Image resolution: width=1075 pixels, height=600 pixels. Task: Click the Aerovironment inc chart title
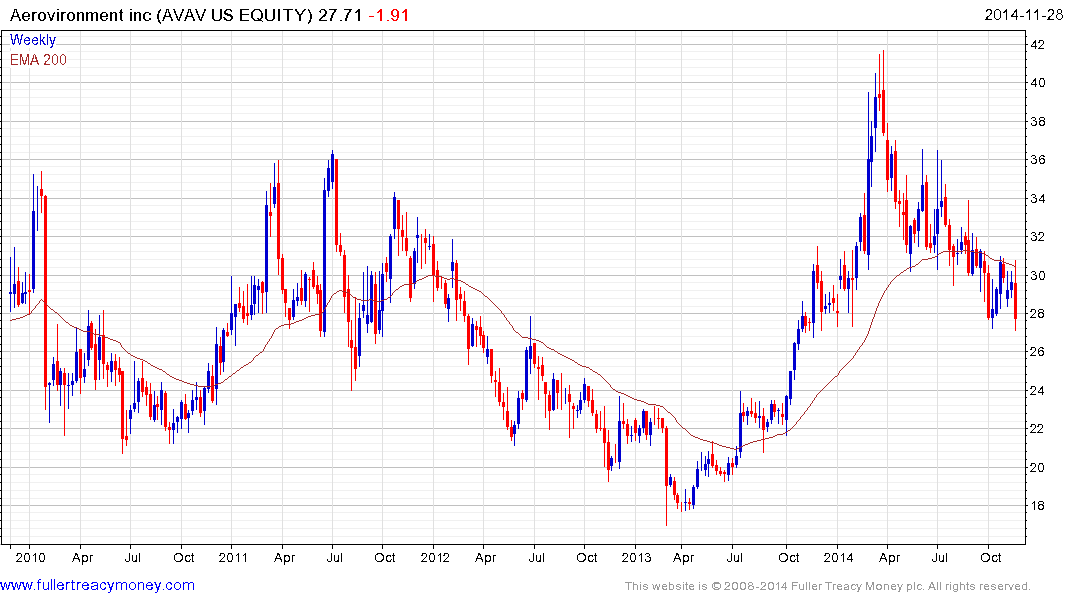pyautogui.click(x=161, y=15)
